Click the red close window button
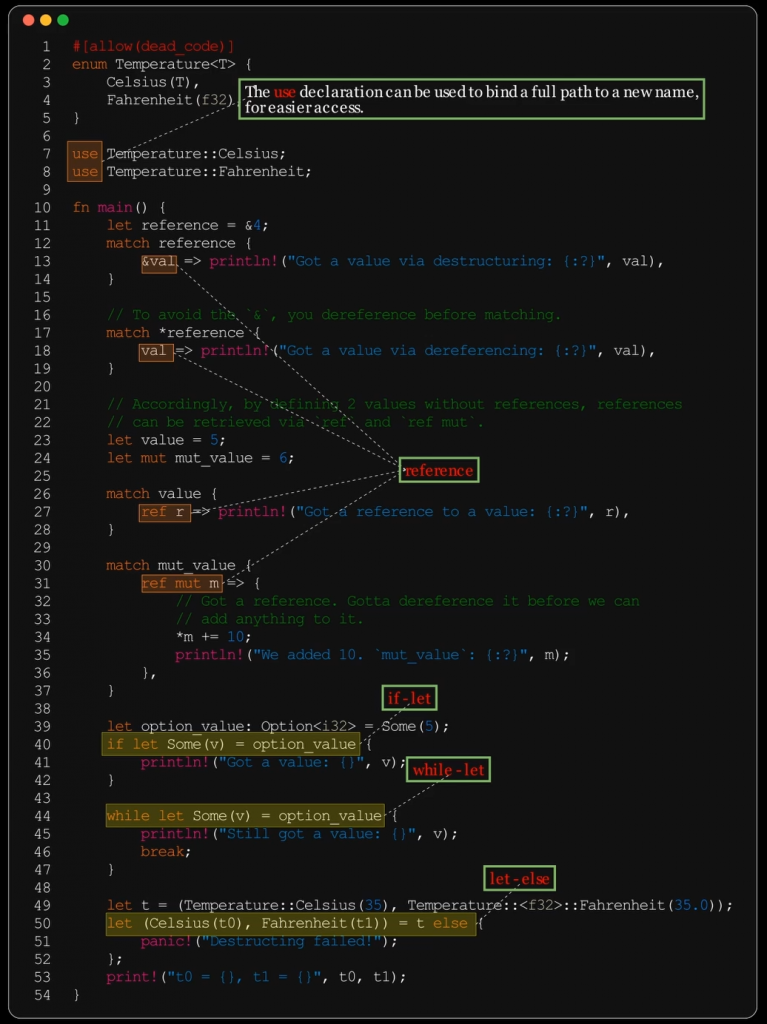The height and width of the screenshot is (1024, 767). [28, 20]
